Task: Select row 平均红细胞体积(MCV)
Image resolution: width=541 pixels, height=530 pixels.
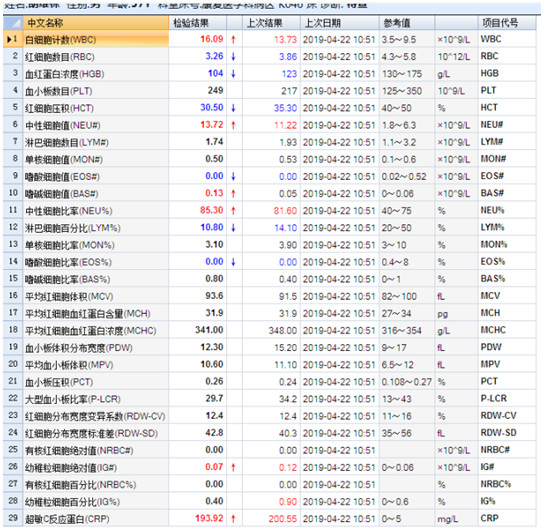Action: click(269, 296)
